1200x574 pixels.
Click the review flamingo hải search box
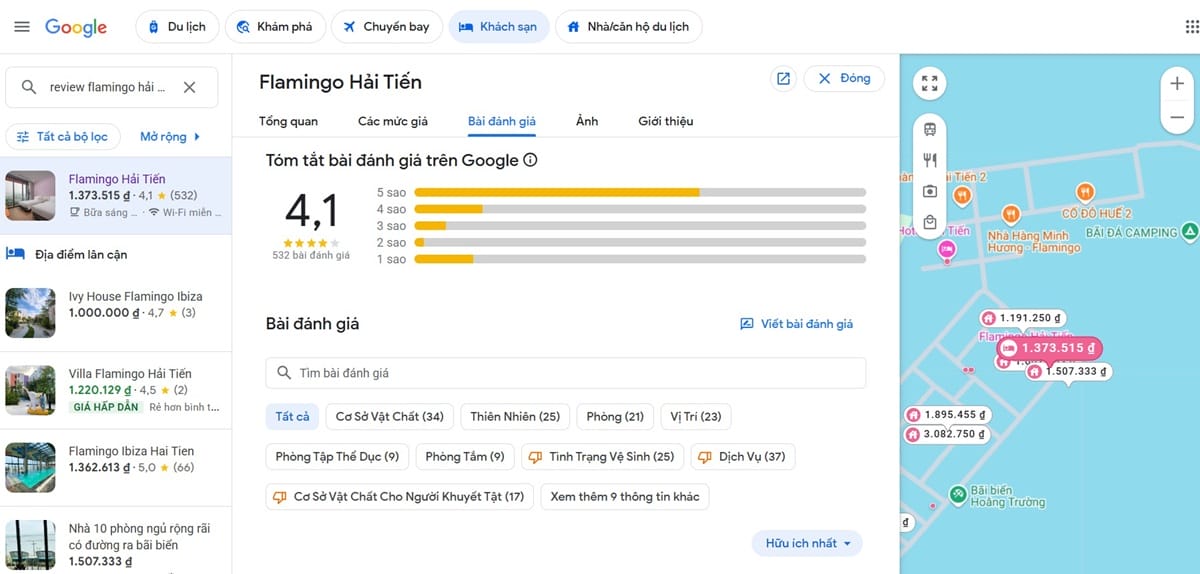coord(110,87)
